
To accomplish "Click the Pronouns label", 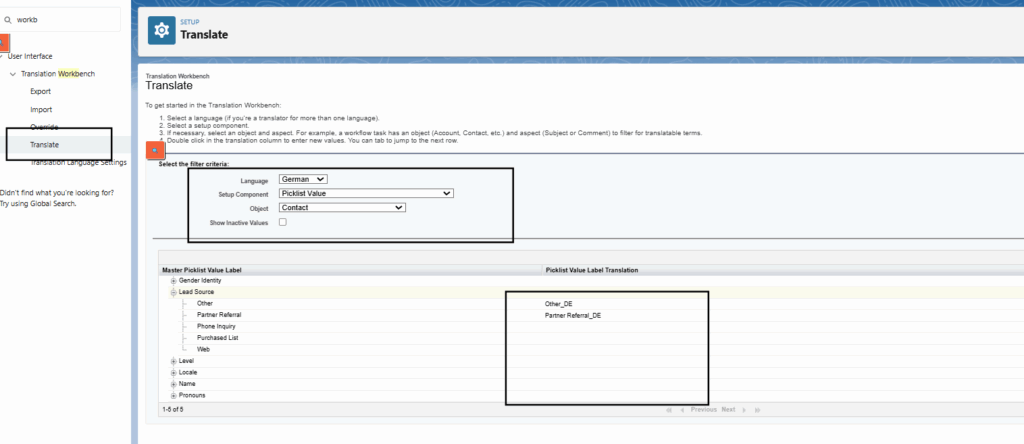I will tap(192, 396).
